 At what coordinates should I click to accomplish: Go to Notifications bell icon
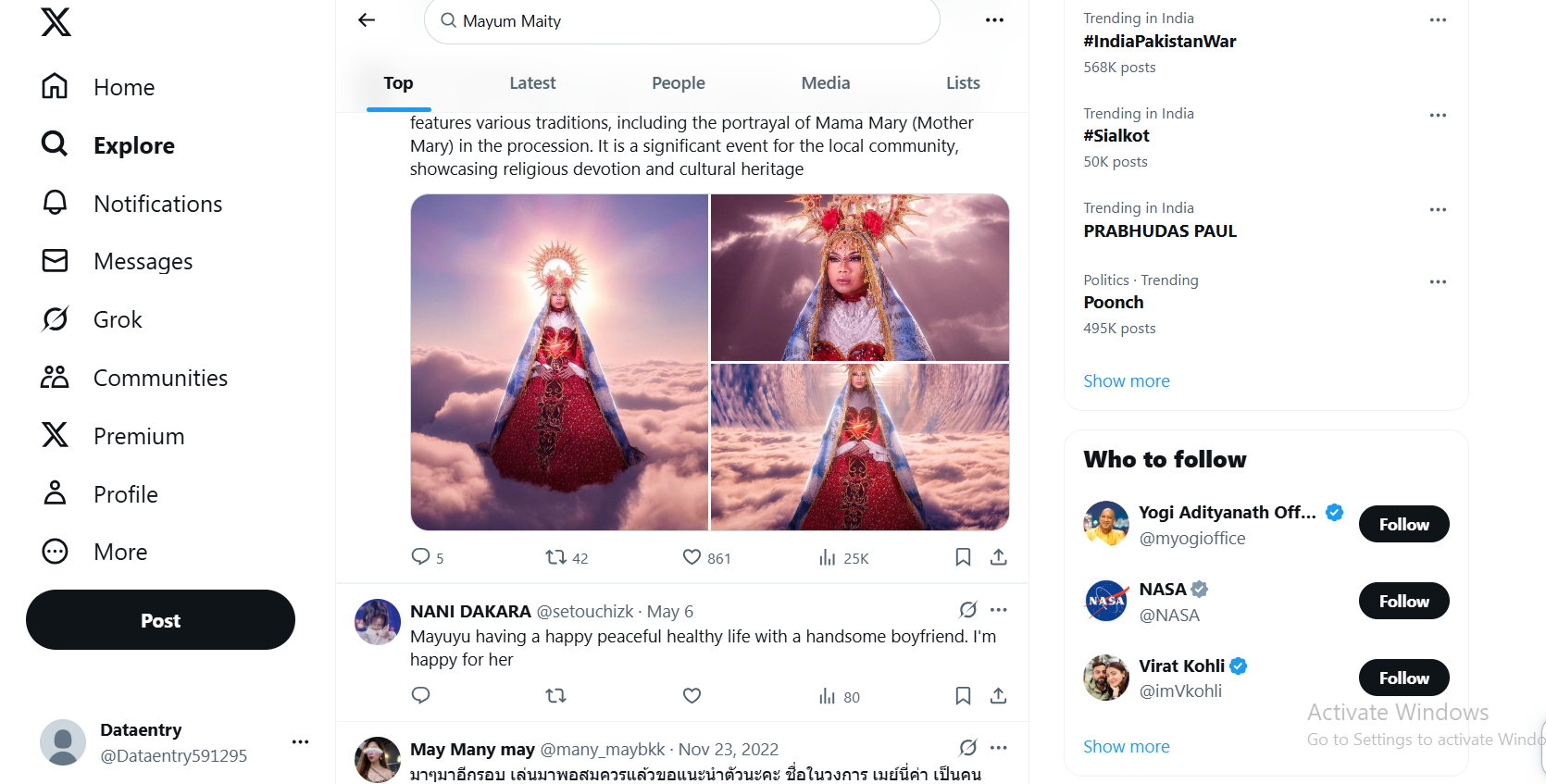56,203
